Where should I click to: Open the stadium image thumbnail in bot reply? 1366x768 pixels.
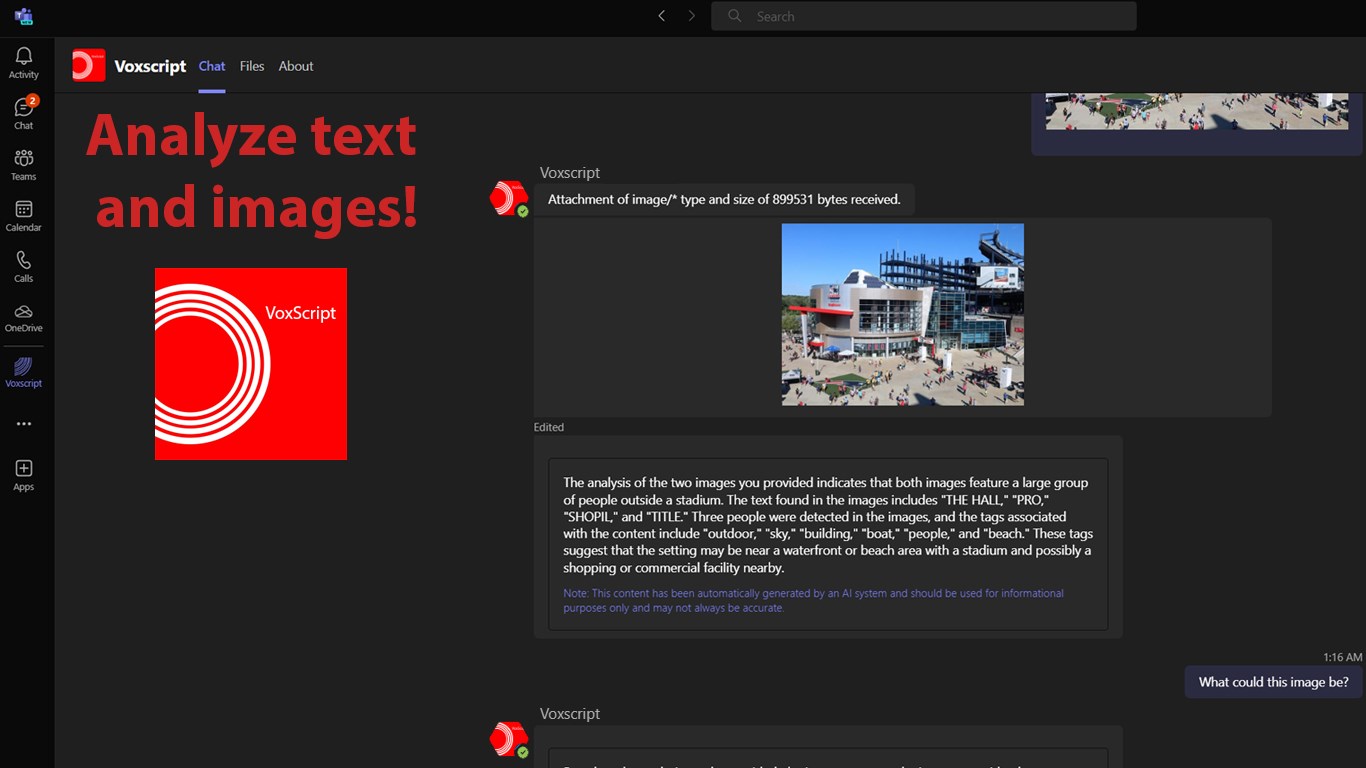click(903, 314)
